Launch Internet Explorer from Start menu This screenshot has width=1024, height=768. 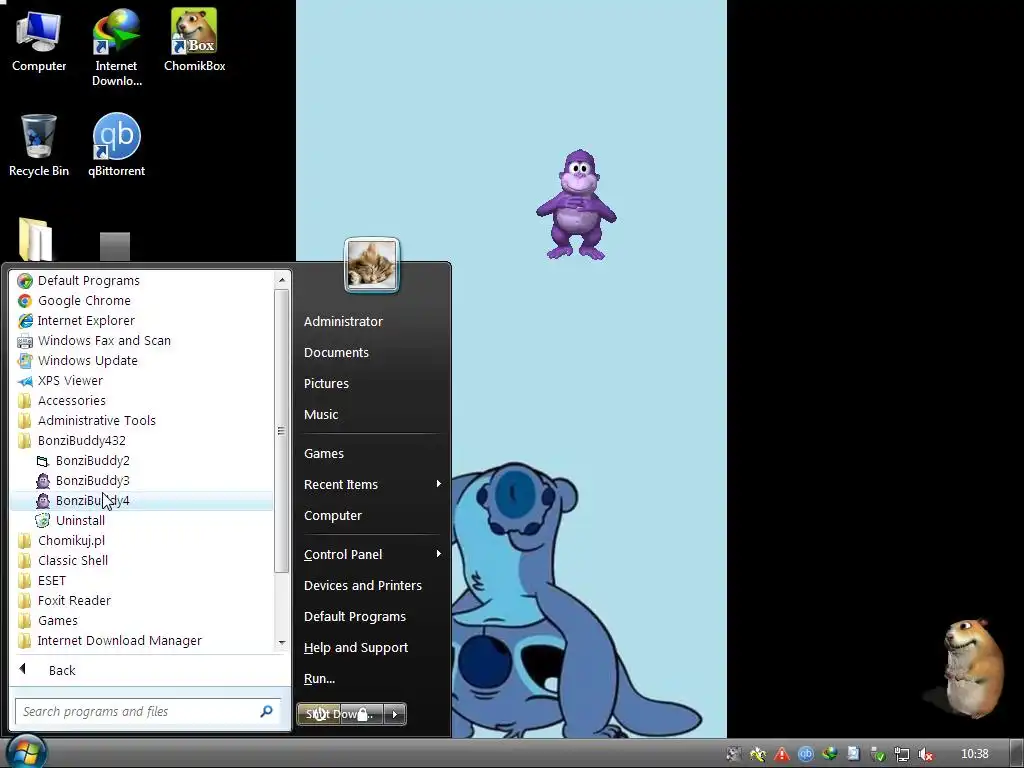[142, 321]
